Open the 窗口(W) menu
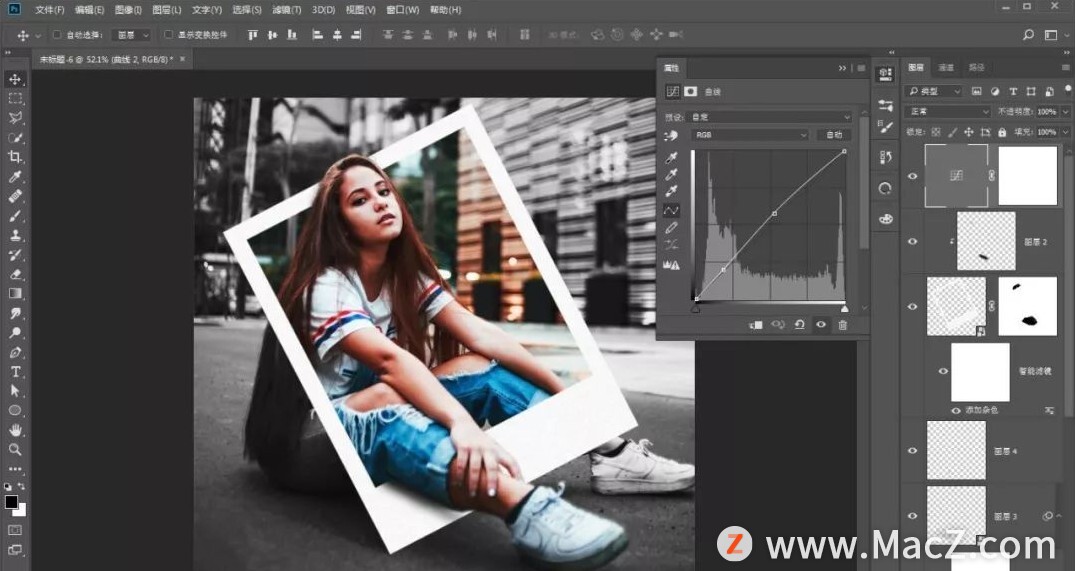 pyautogui.click(x=402, y=10)
